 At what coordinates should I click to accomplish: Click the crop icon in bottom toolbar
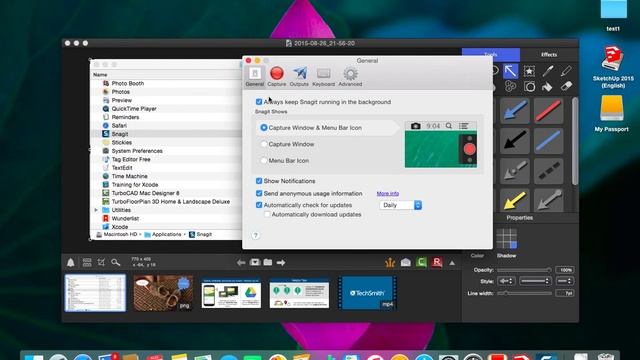point(101,262)
